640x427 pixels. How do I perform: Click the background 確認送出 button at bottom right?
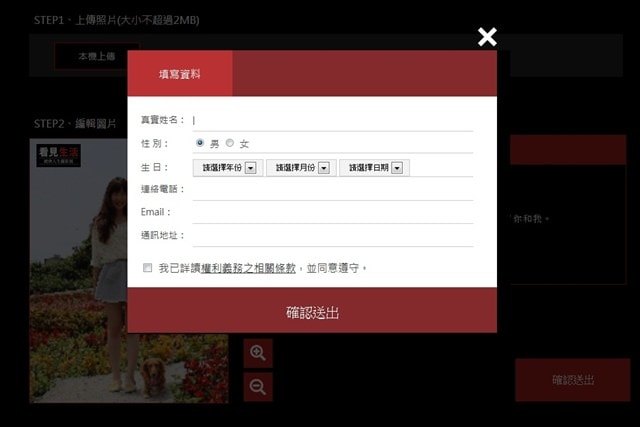pyautogui.click(x=573, y=380)
